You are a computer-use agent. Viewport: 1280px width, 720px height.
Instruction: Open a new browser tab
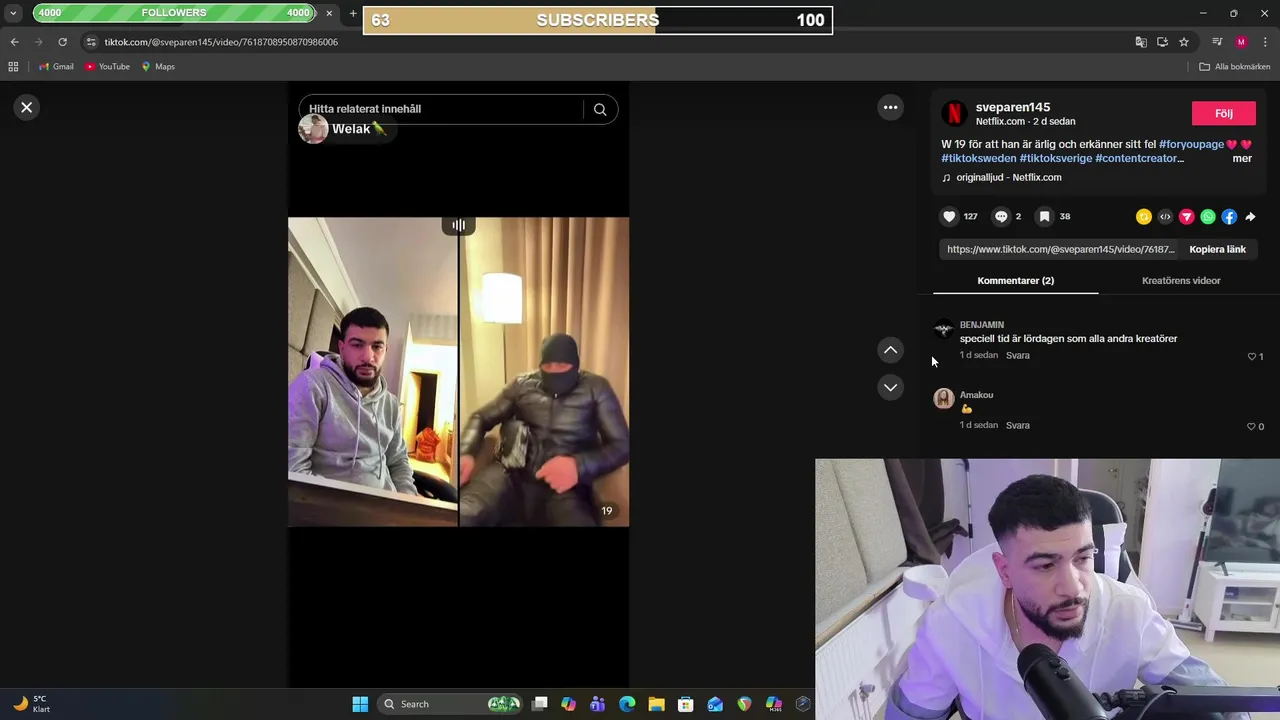[352, 13]
